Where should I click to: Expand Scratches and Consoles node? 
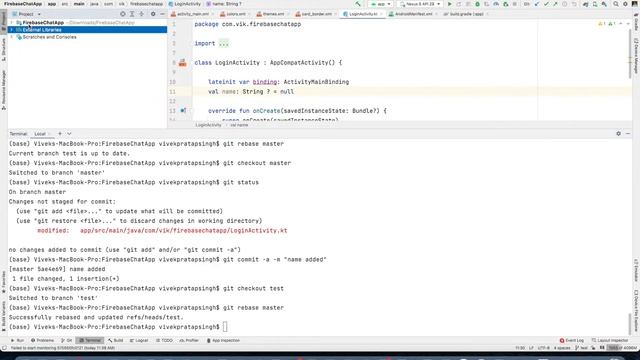pos(11,37)
